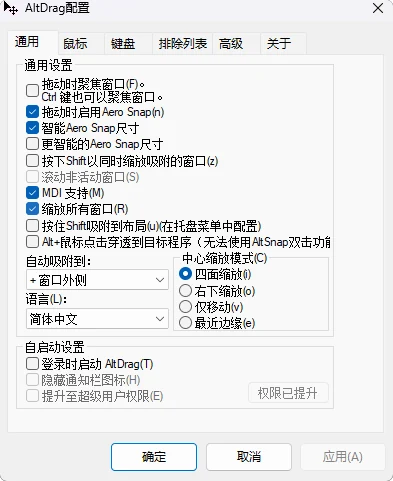The width and height of the screenshot is (393, 481).
Task: Click the AltDrag cursor icon in title bar
Action: [x=10, y=8]
